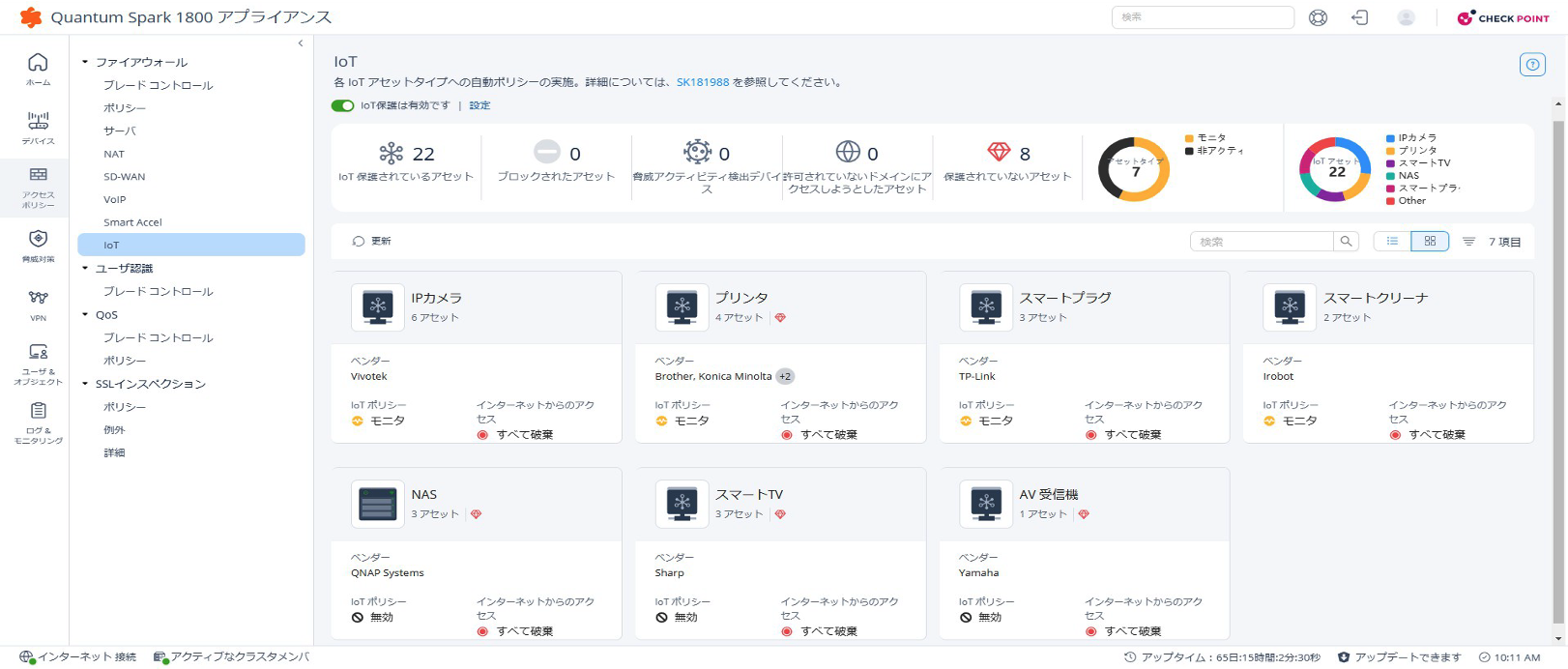
Task: Select 詳細 under SSLインスペクション
Action: pyautogui.click(x=114, y=453)
